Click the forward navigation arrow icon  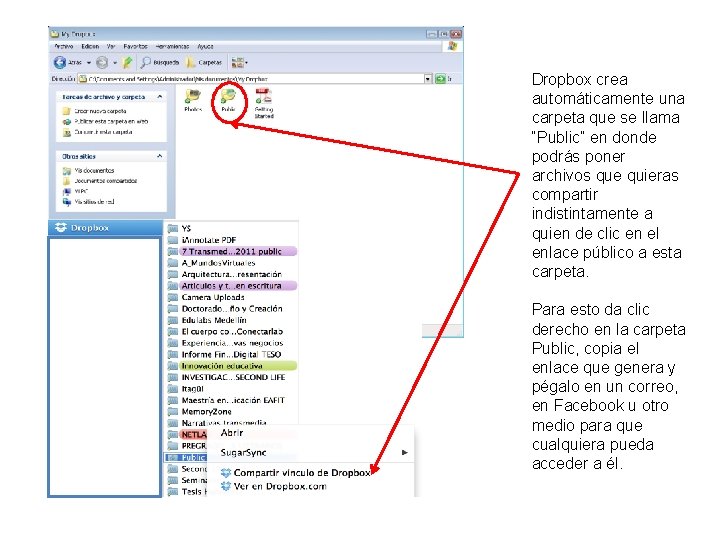coord(102,62)
